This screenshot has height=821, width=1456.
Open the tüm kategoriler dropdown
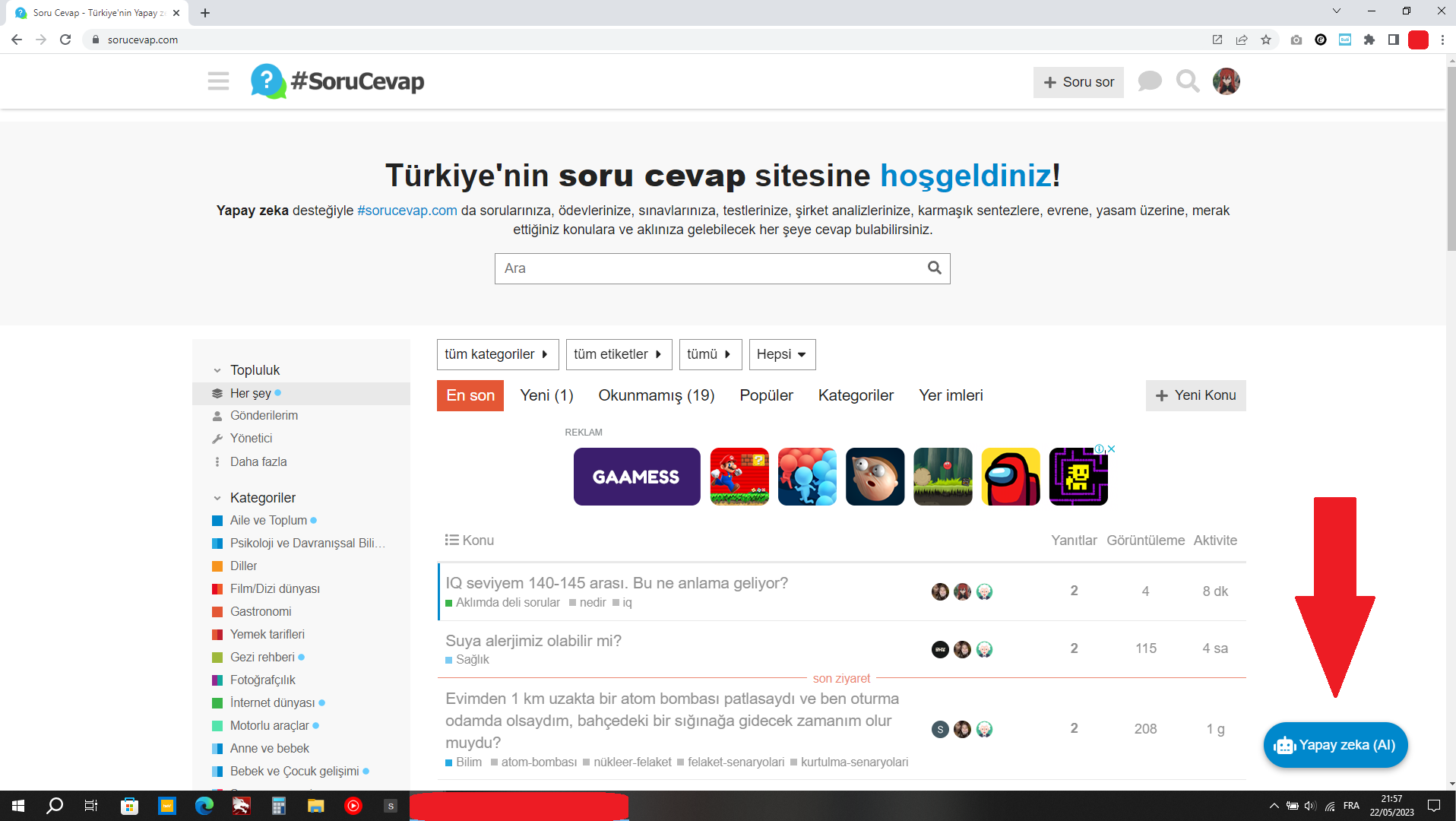497,354
